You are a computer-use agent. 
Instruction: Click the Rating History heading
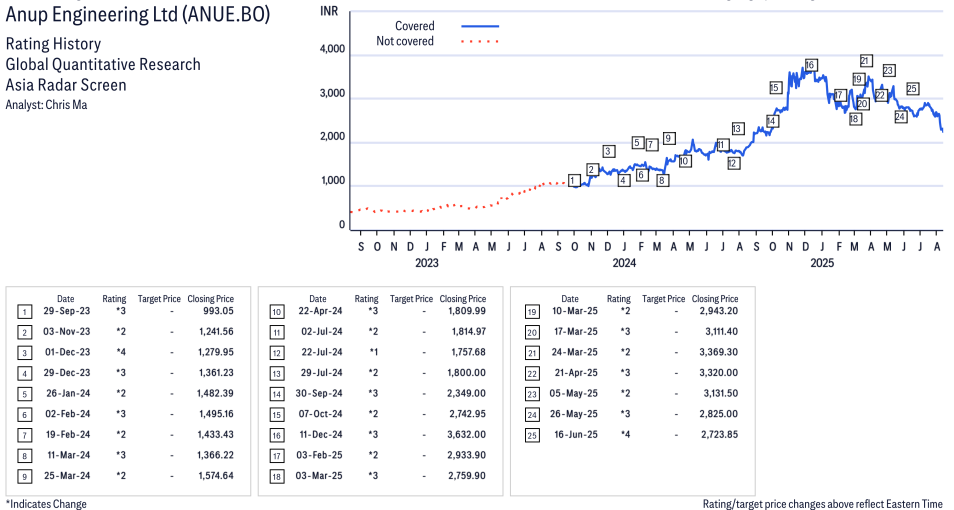point(53,44)
